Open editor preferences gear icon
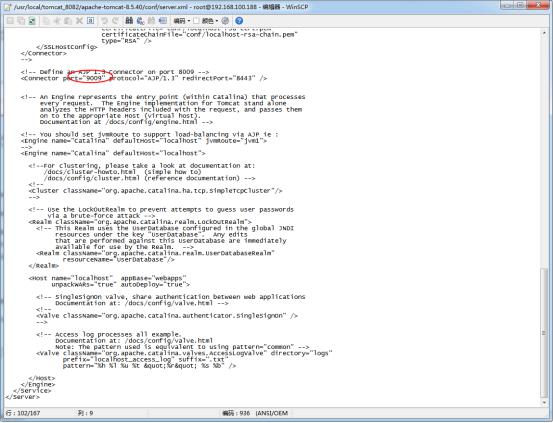The image size is (553, 423). pyautogui.click(x=225, y=21)
